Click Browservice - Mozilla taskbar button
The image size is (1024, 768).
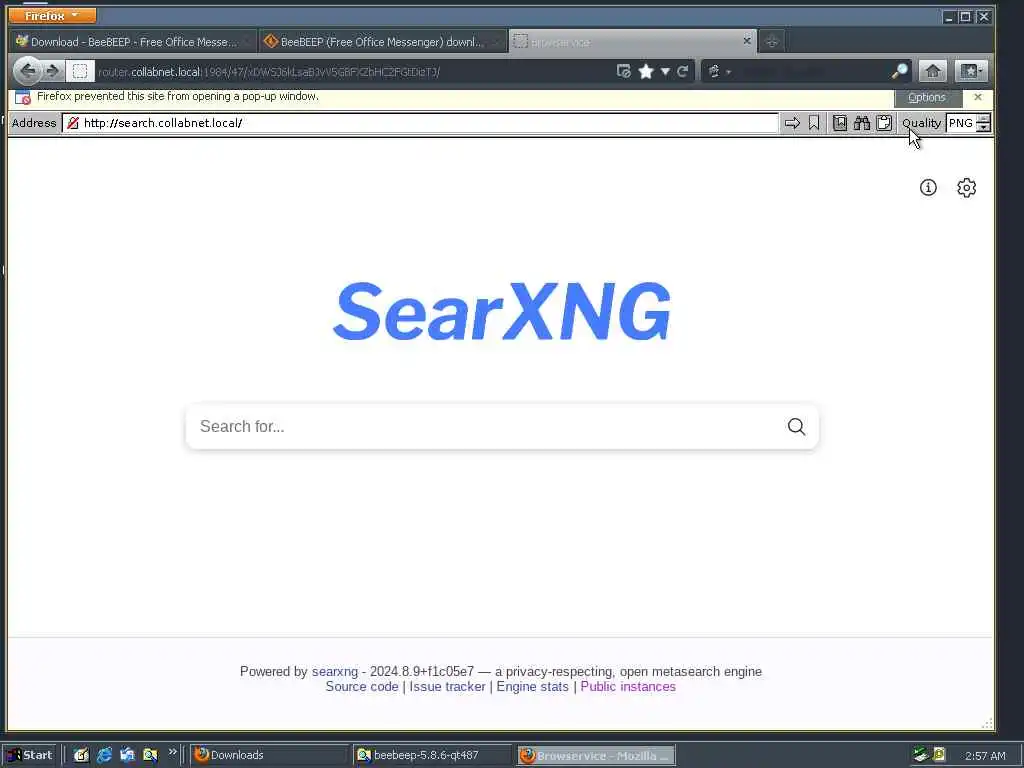click(x=596, y=756)
